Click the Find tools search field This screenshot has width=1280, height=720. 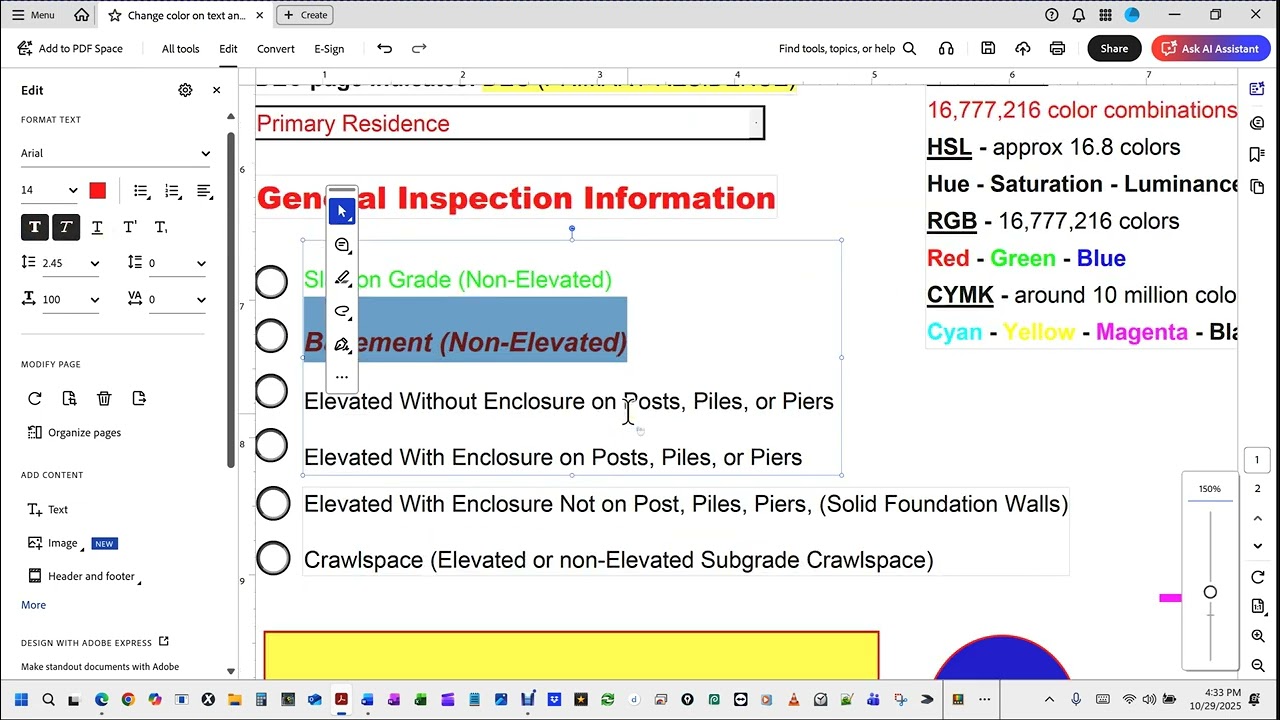point(848,48)
